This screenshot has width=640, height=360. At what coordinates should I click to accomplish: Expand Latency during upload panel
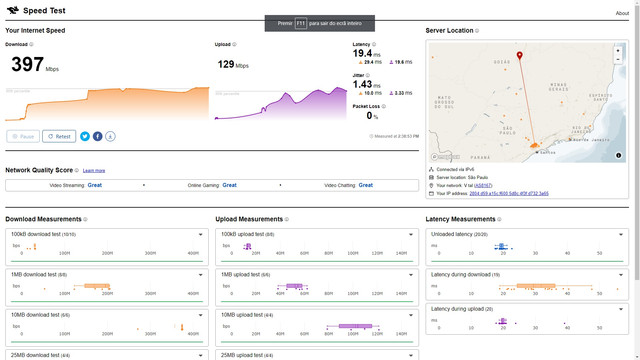[x=621, y=309]
